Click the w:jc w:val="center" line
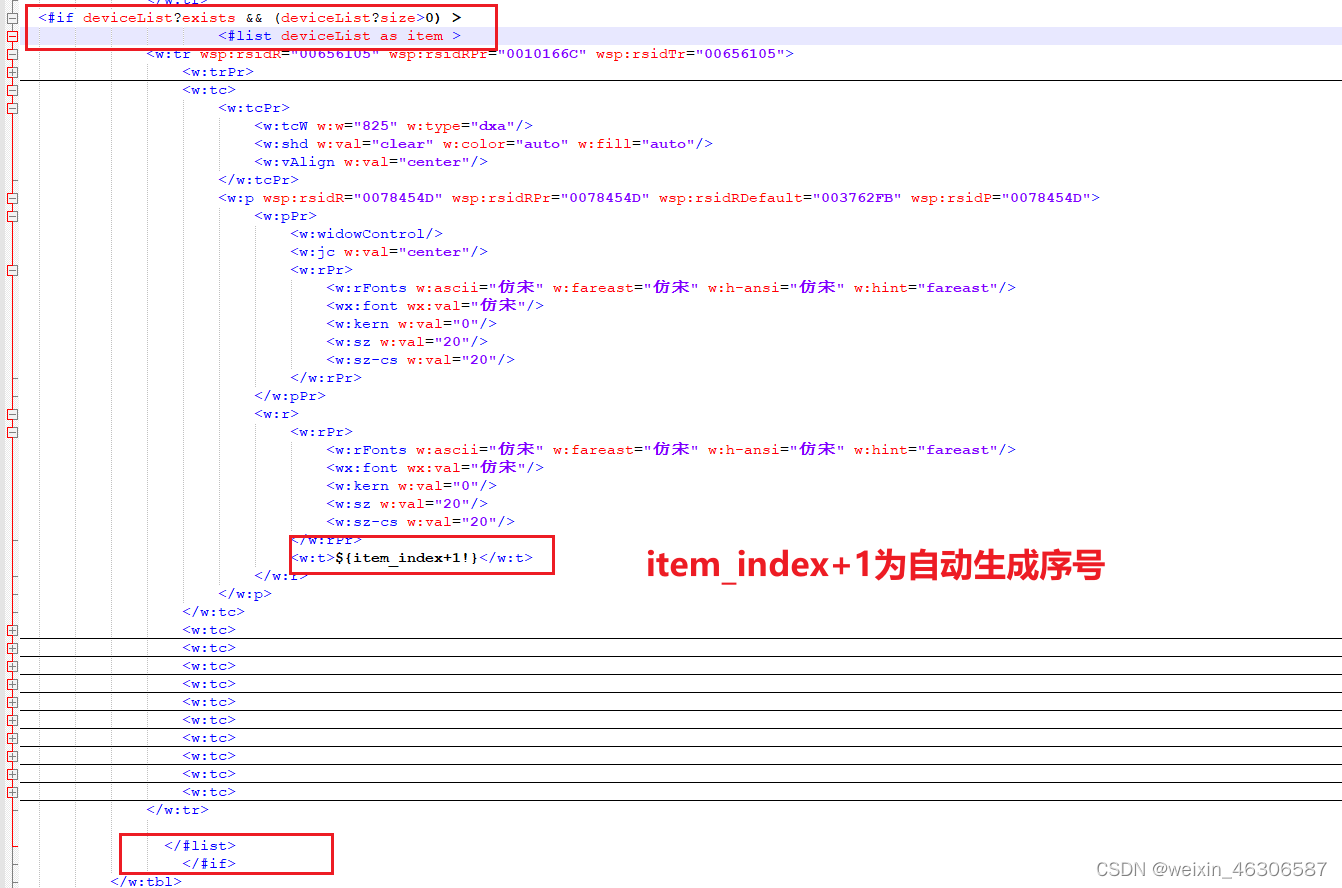The image size is (1342, 888). [389, 252]
